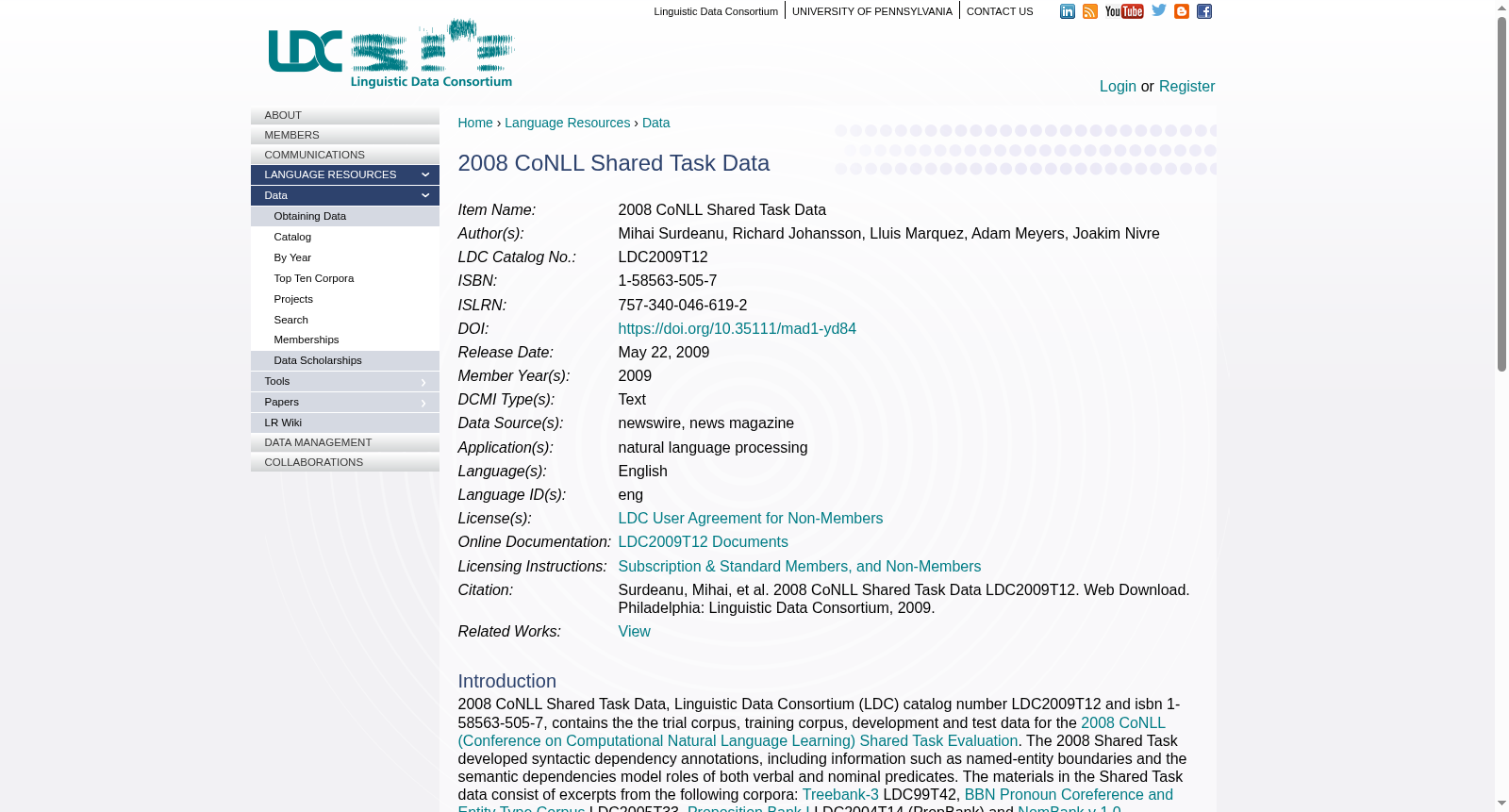Open LR Wiki in the sidebar
1509x812 pixels.
click(344, 423)
